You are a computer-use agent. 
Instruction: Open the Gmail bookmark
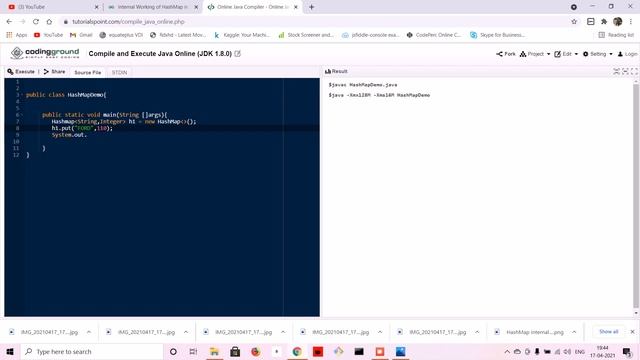pos(81,35)
